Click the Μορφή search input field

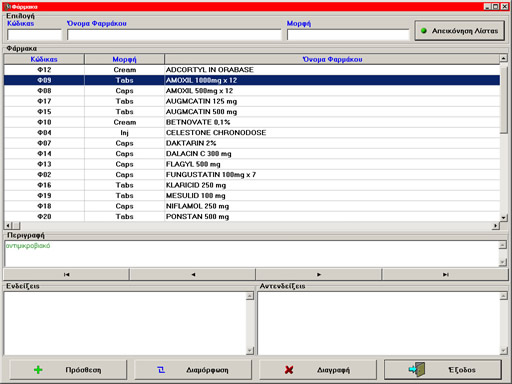(348, 35)
